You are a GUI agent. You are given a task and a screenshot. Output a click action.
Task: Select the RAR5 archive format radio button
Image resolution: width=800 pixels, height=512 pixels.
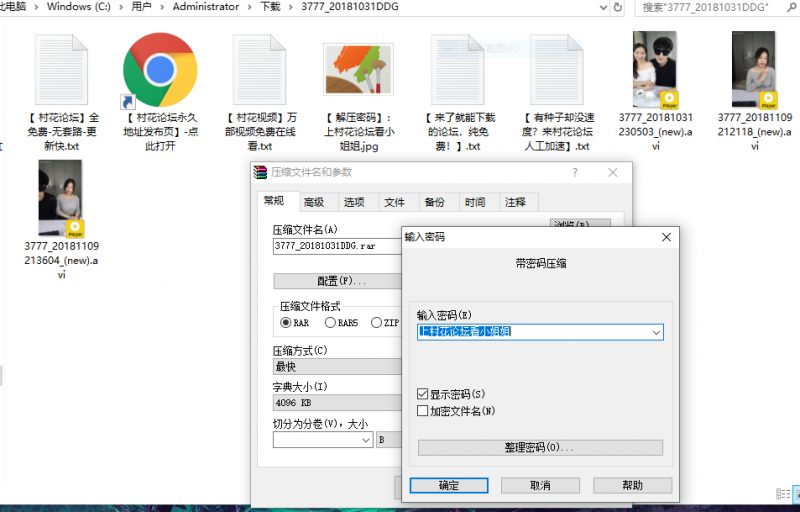point(330,323)
